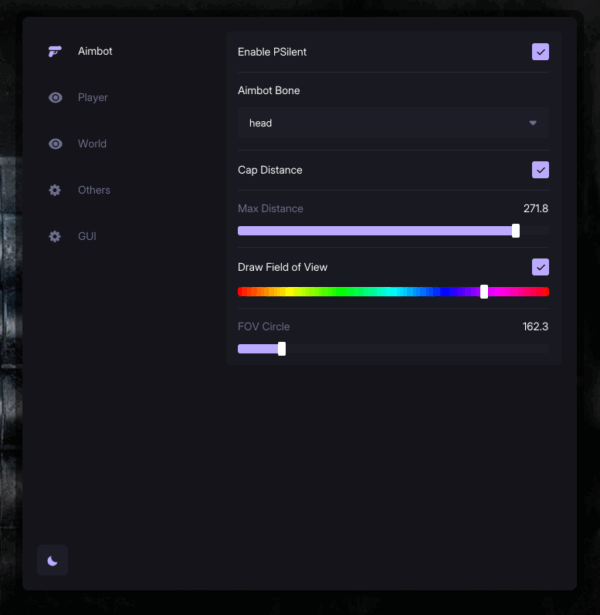
Task: Click the Max Distance label
Action: pyautogui.click(x=270, y=208)
